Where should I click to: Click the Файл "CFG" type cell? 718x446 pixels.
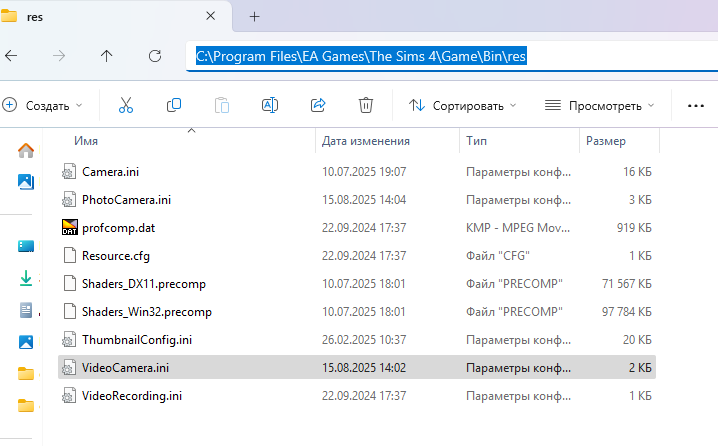pyautogui.click(x=498, y=256)
